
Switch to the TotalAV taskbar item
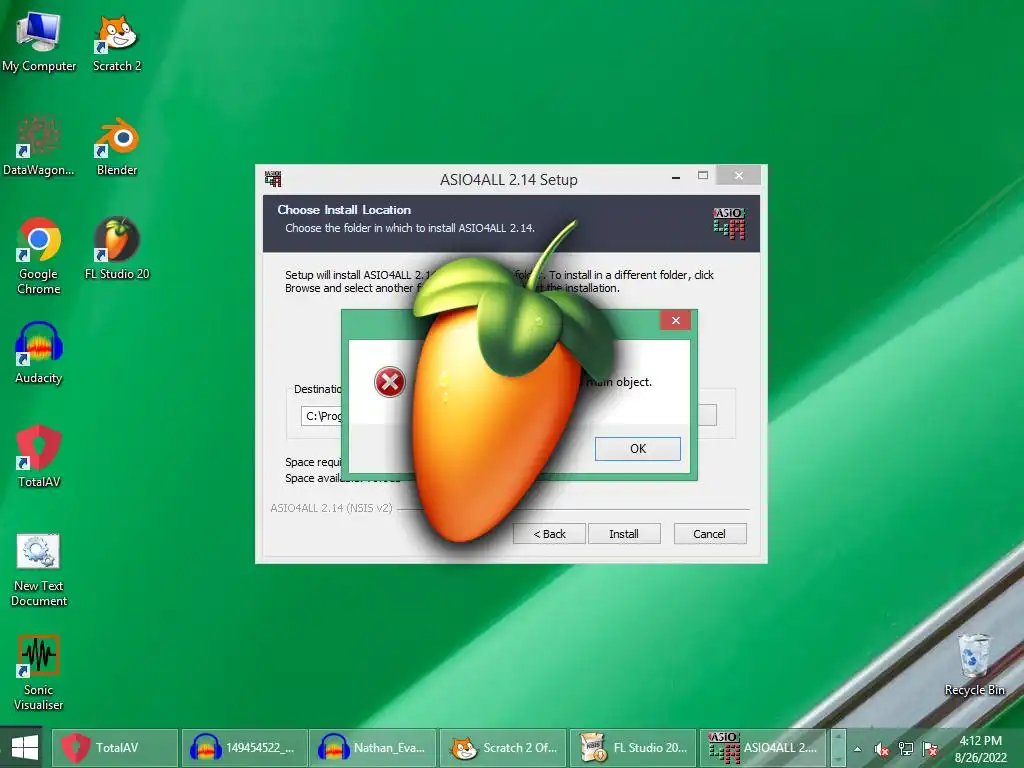[114, 748]
